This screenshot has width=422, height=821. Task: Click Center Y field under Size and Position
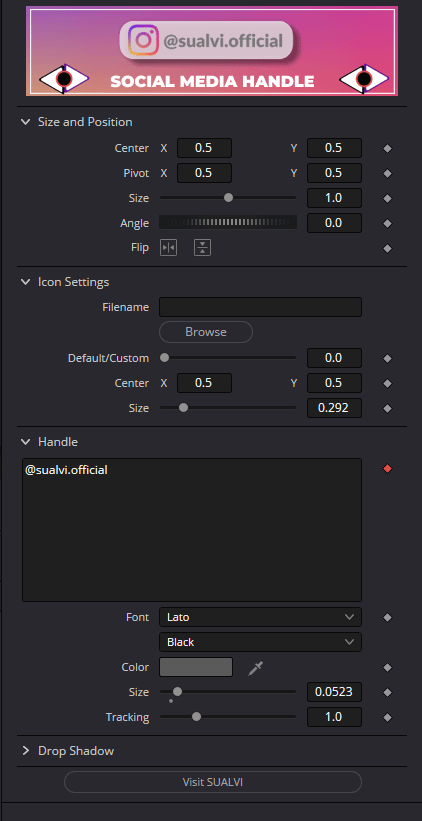click(334, 148)
